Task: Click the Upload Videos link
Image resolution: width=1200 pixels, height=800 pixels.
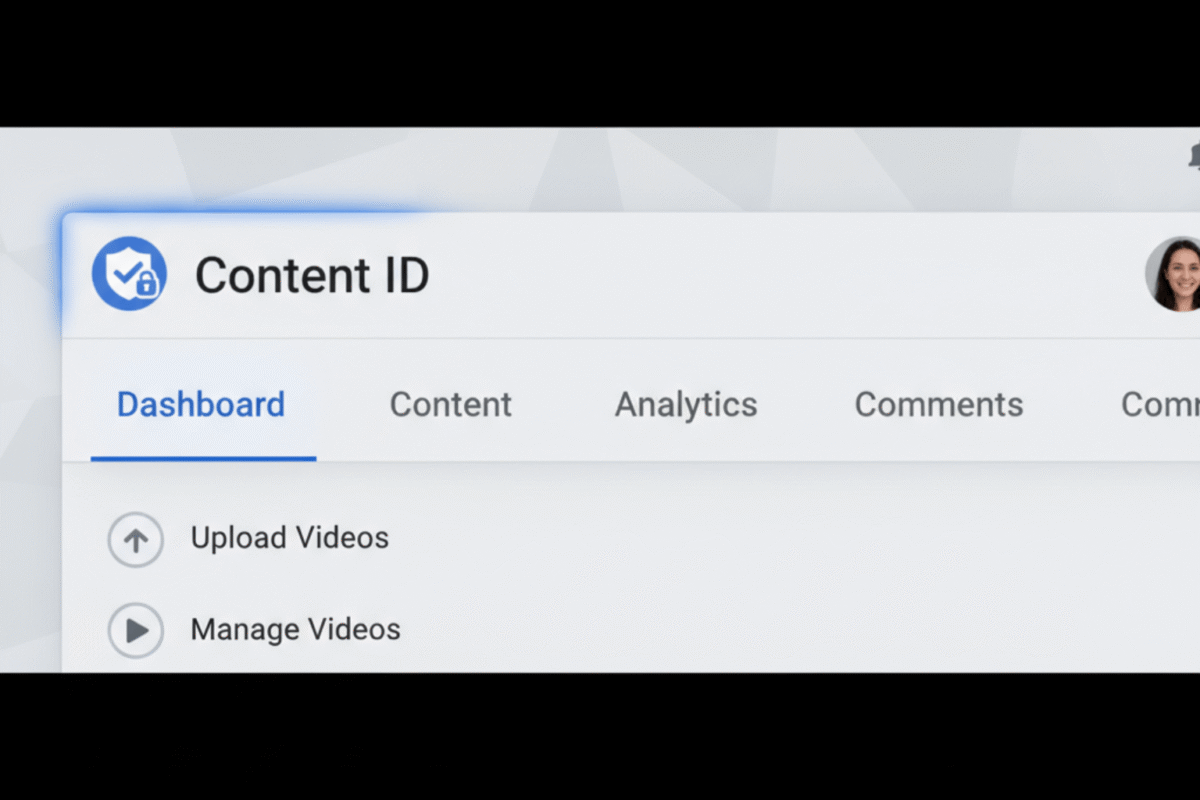Action: tap(289, 538)
